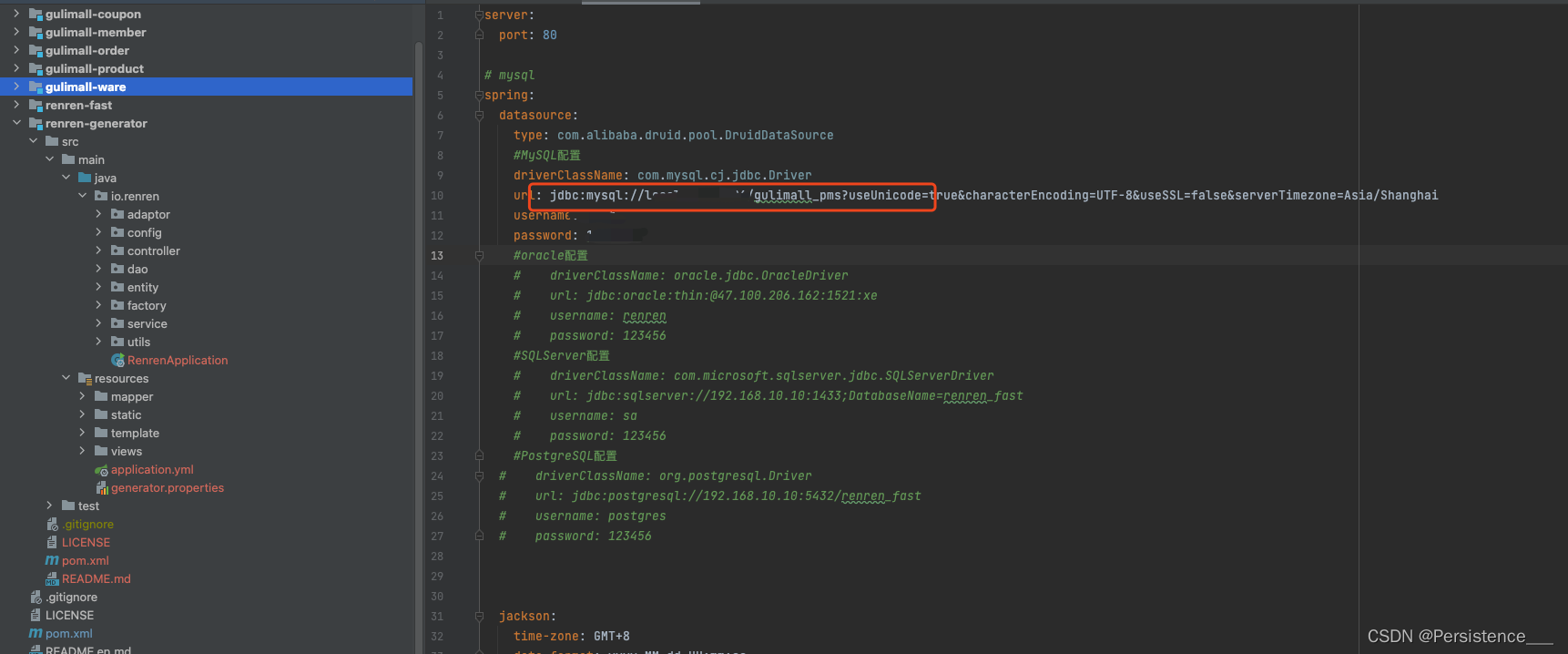Click the dao package icon
This screenshot has height=654, width=1568.
pyautogui.click(x=117, y=269)
